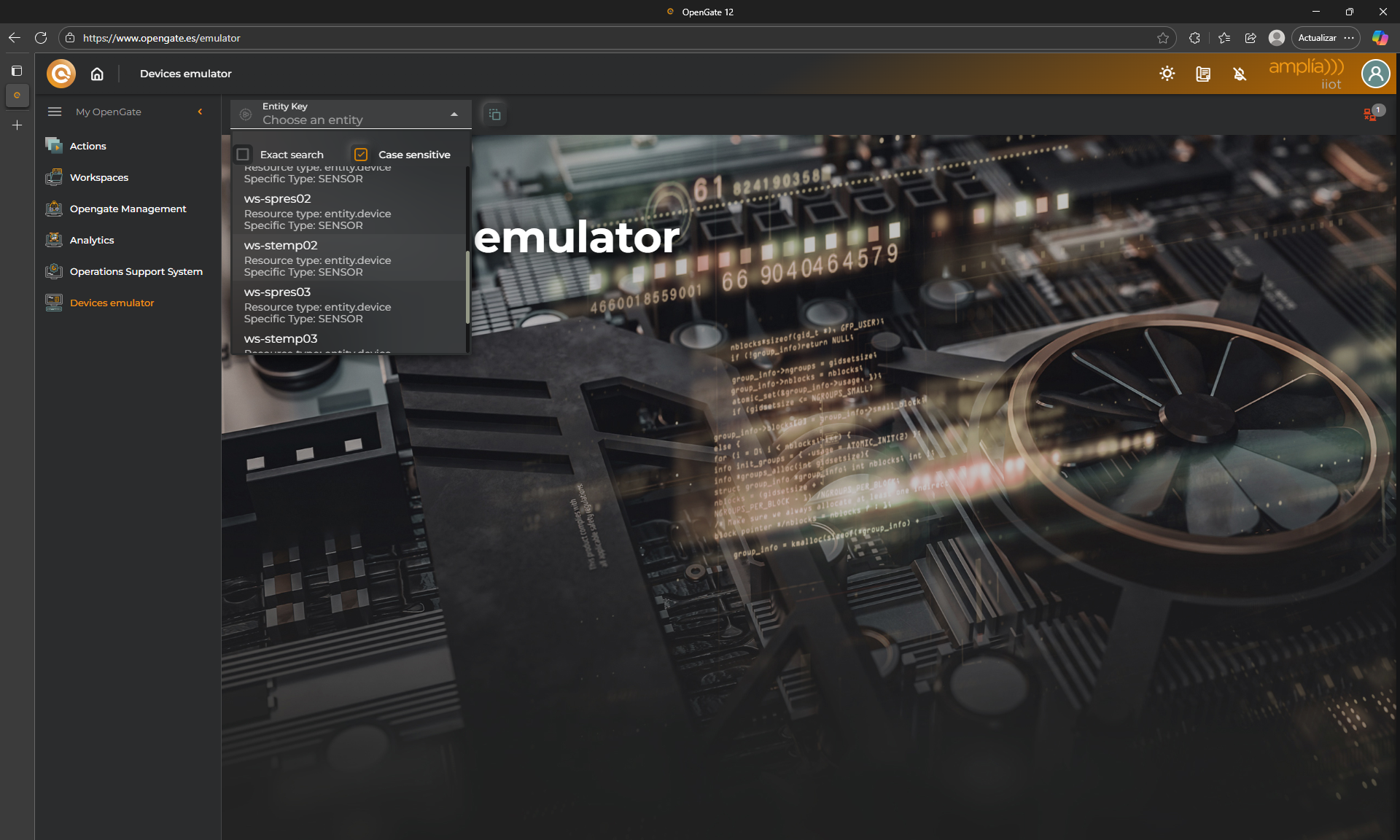Click the OpenGate logo icon
Viewport: 1400px width, 840px height.
[61, 74]
